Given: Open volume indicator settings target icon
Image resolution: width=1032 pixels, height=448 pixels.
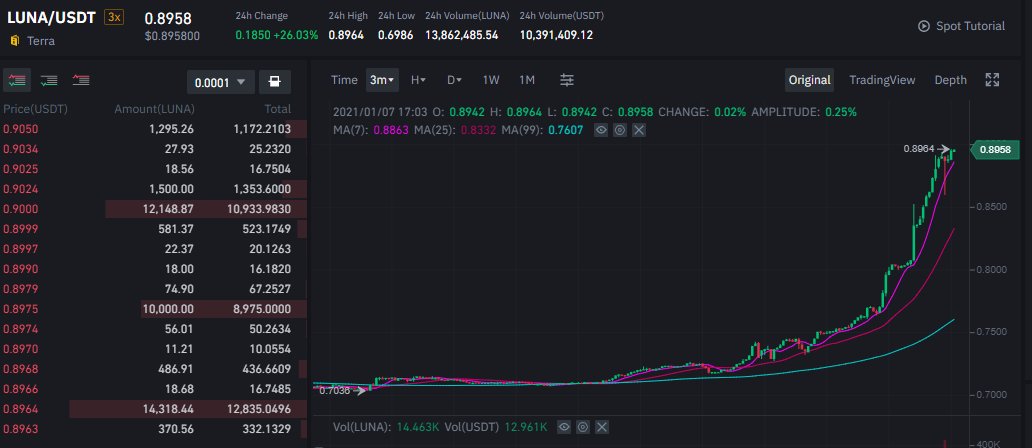Looking at the screenshot, I should click(582, 427).
